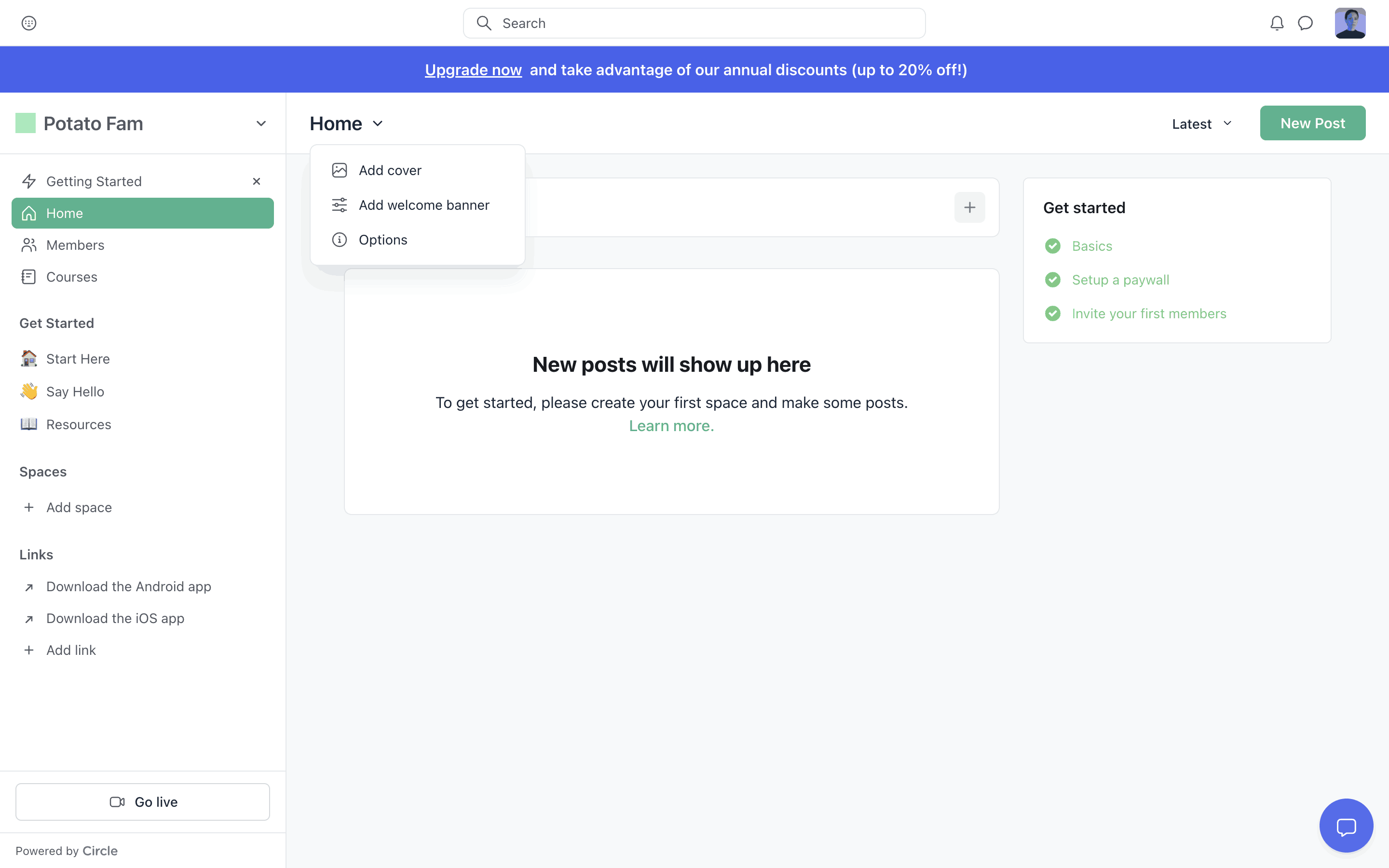Click the Say Hello waving hand emoji

pyautogui.click(x=29, y=392)
